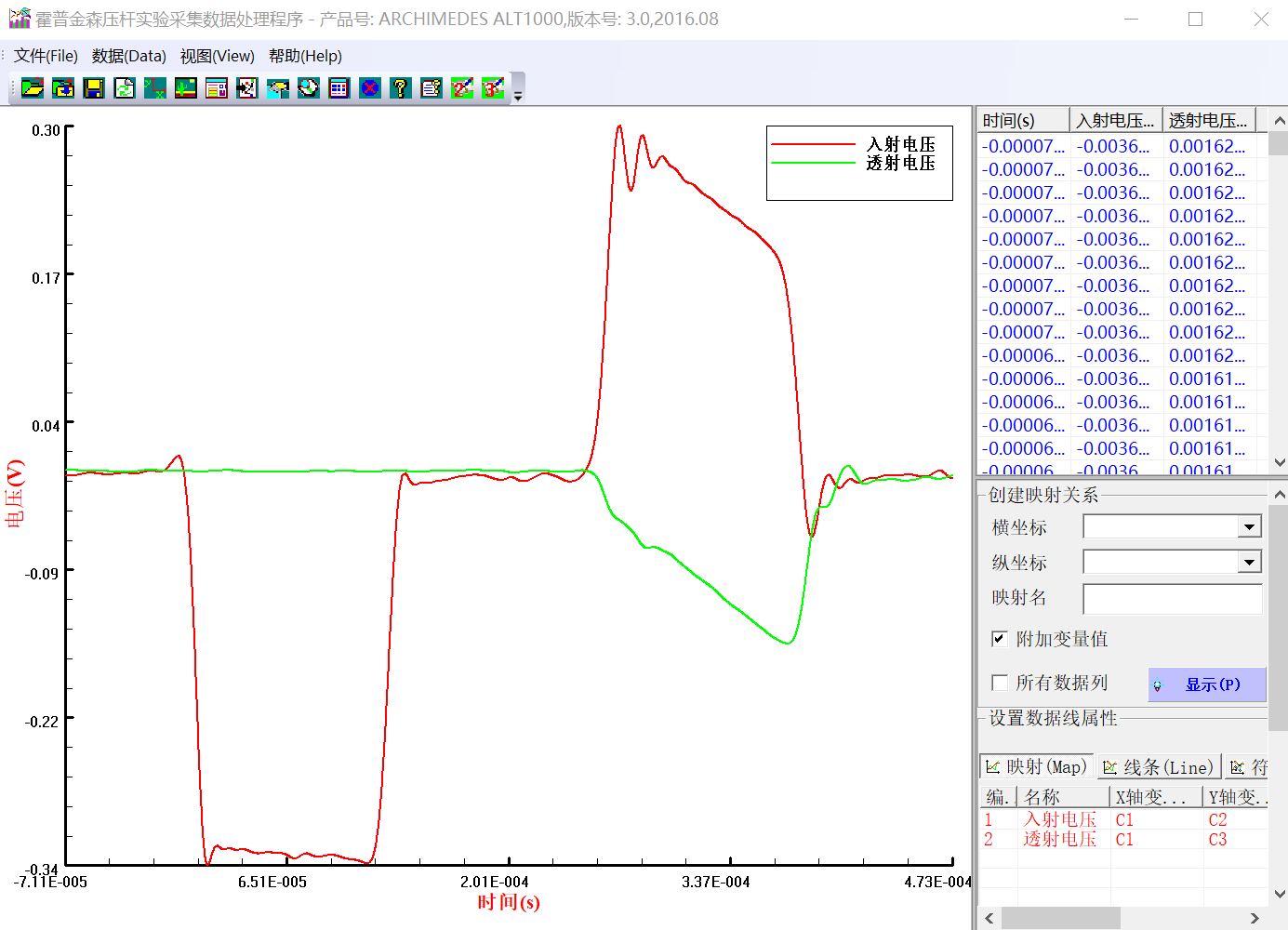The height and width of the screenshot is (930, 1288).
Task: Click the 入射电压 column header in data table
Action: [1116, 120]
